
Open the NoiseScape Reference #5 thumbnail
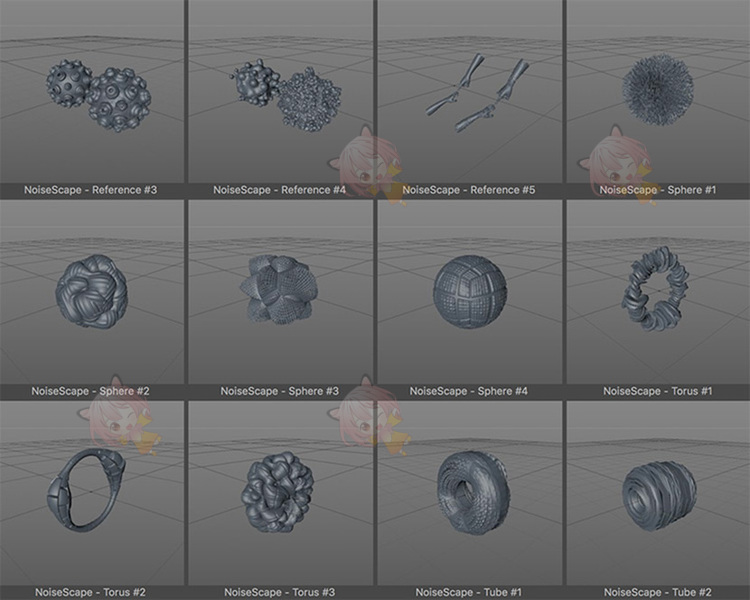pyautogui.click(x=470, y=91)
